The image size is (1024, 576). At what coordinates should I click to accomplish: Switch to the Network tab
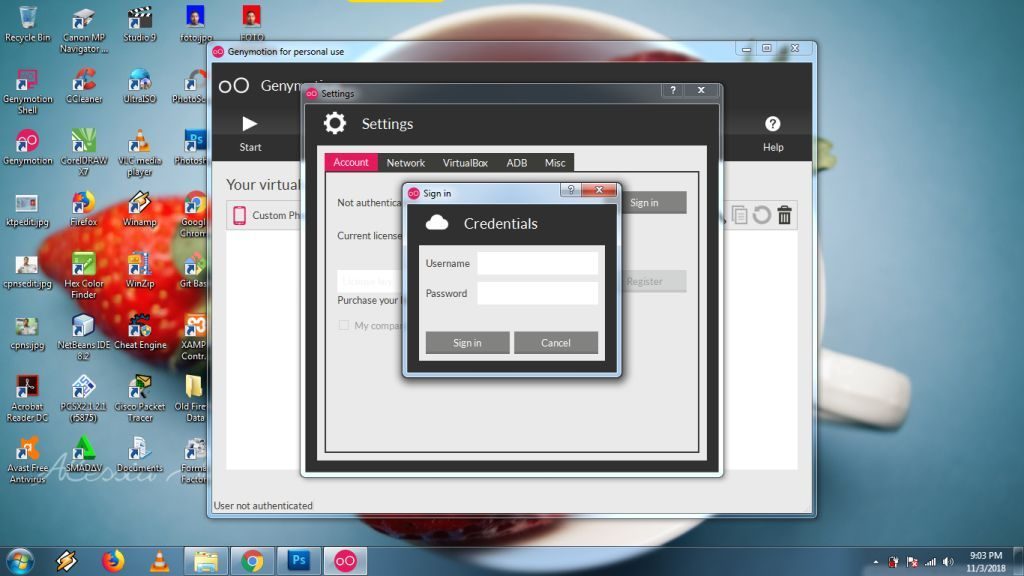[x=405, y=163]
